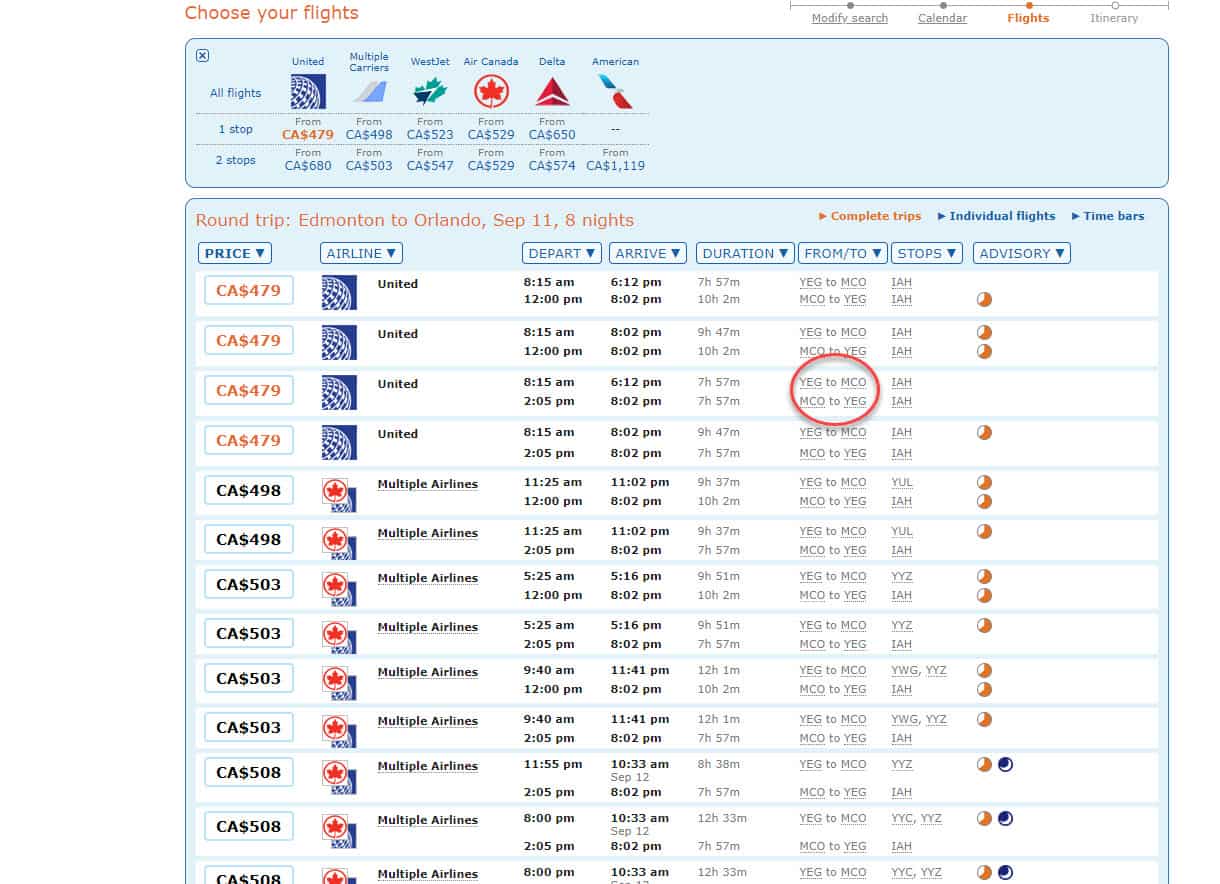The height and width of the screenshot is (884, 1220).
Task: Click the circled YEG to MCO route link
Action: [x=833, y=382]
